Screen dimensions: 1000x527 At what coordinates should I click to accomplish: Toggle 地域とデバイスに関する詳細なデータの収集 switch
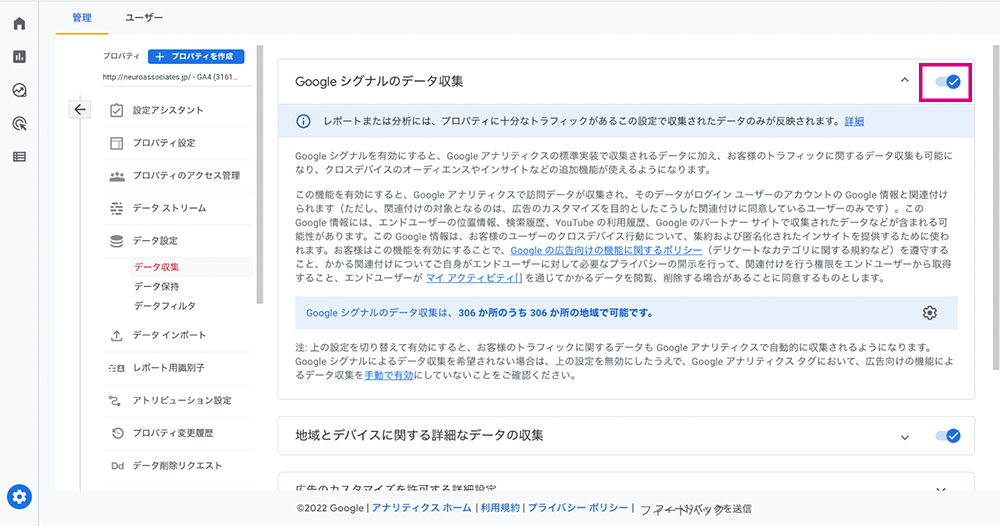948,436
